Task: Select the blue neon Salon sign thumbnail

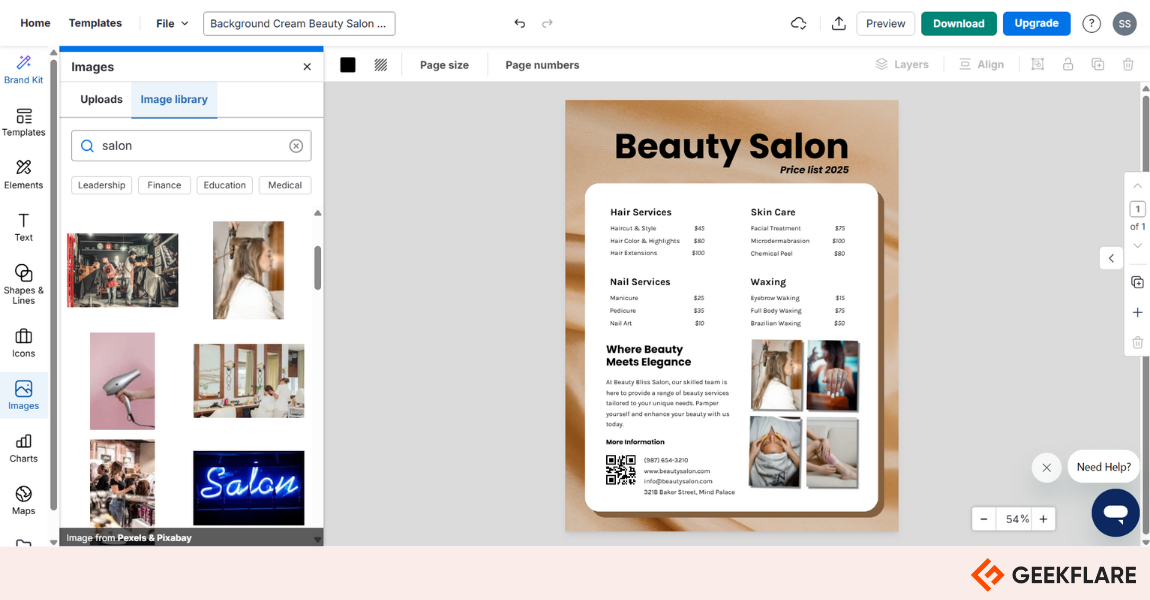Action: point(248,487)
